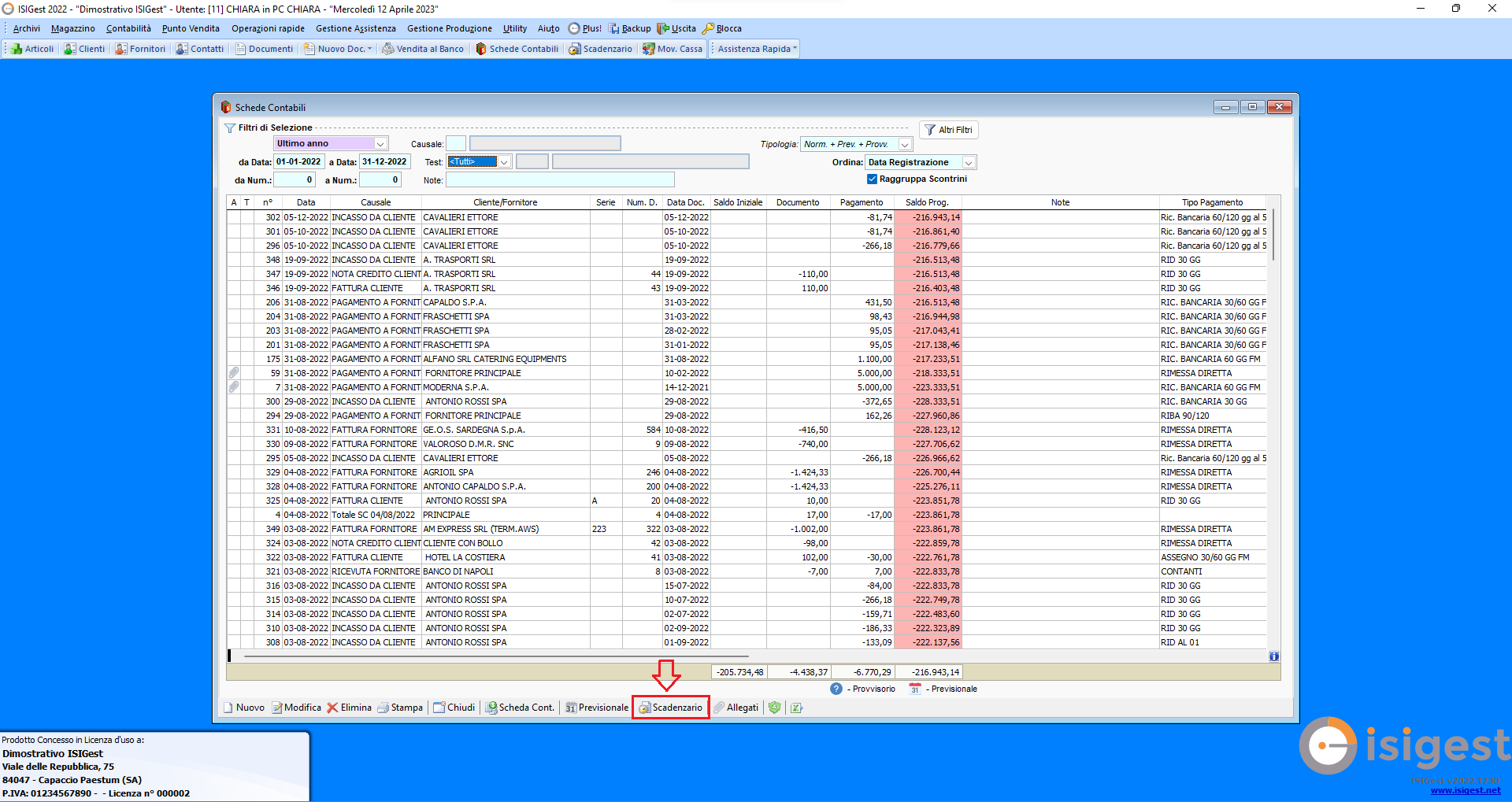Open Allegati attachments
Viewport: 1512px width, 802px height.
[x=736, y=708]
